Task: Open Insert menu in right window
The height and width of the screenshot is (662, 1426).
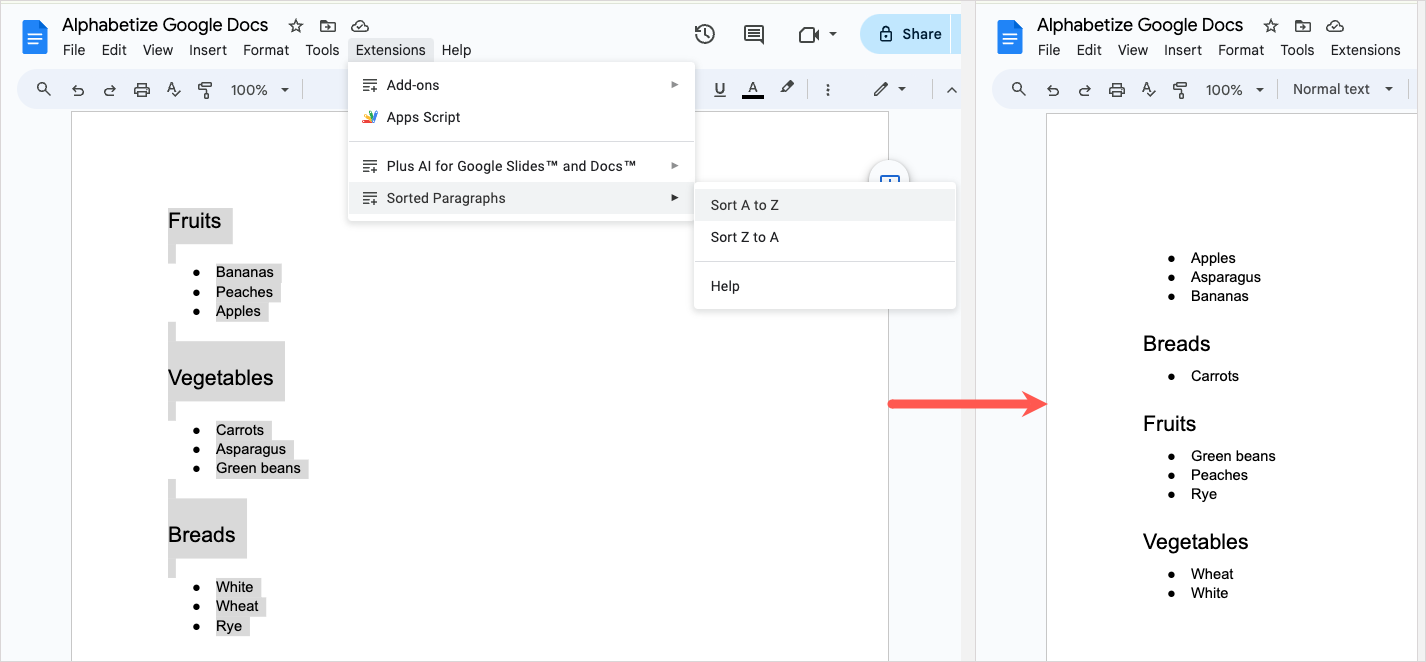Action: click(1183, 50)
